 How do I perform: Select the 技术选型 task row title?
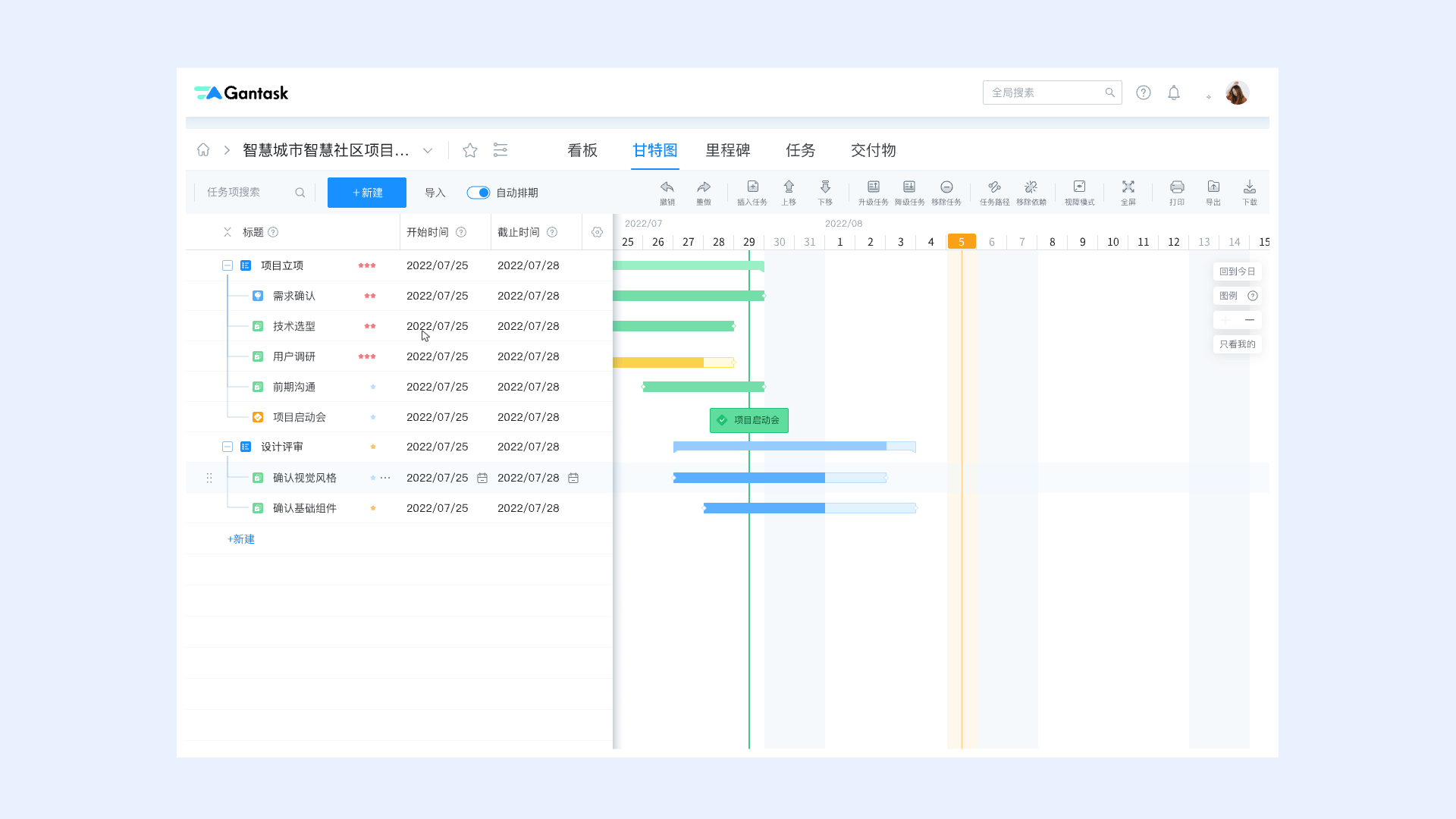coord(294,326)
